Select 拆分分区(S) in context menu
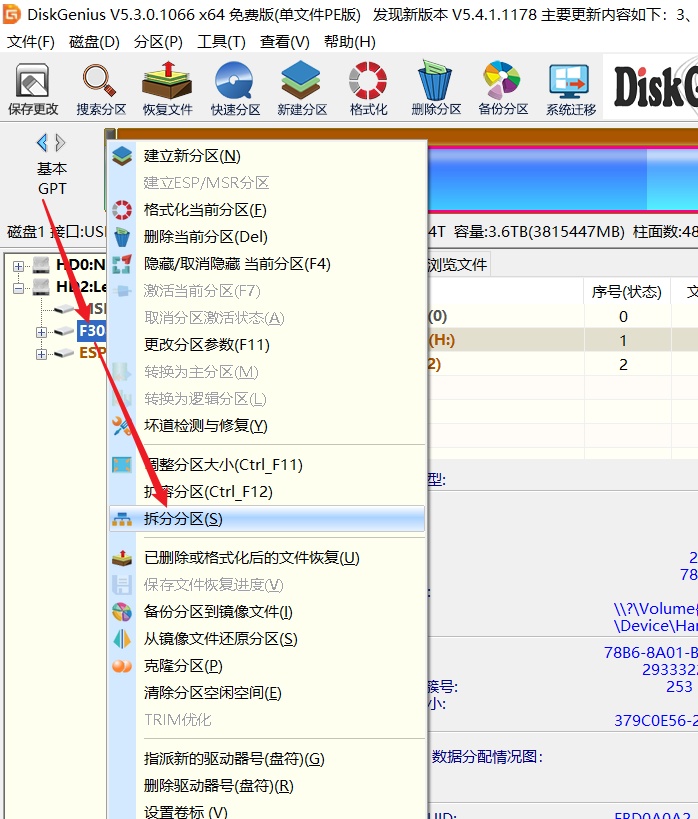This screenshot has width=698, height=819. pos(267,519)
